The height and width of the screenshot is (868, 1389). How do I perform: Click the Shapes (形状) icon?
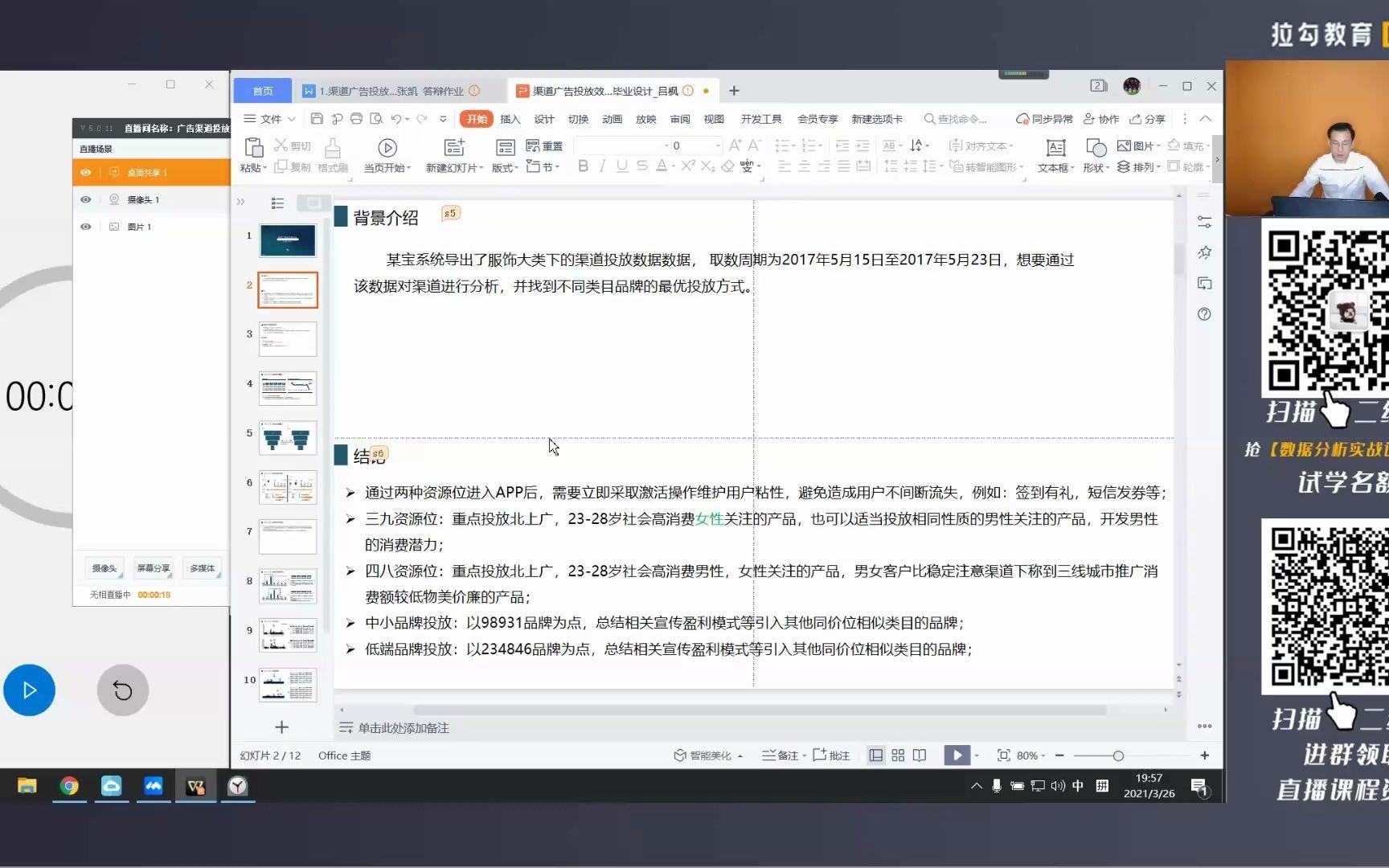point(1096,148)
